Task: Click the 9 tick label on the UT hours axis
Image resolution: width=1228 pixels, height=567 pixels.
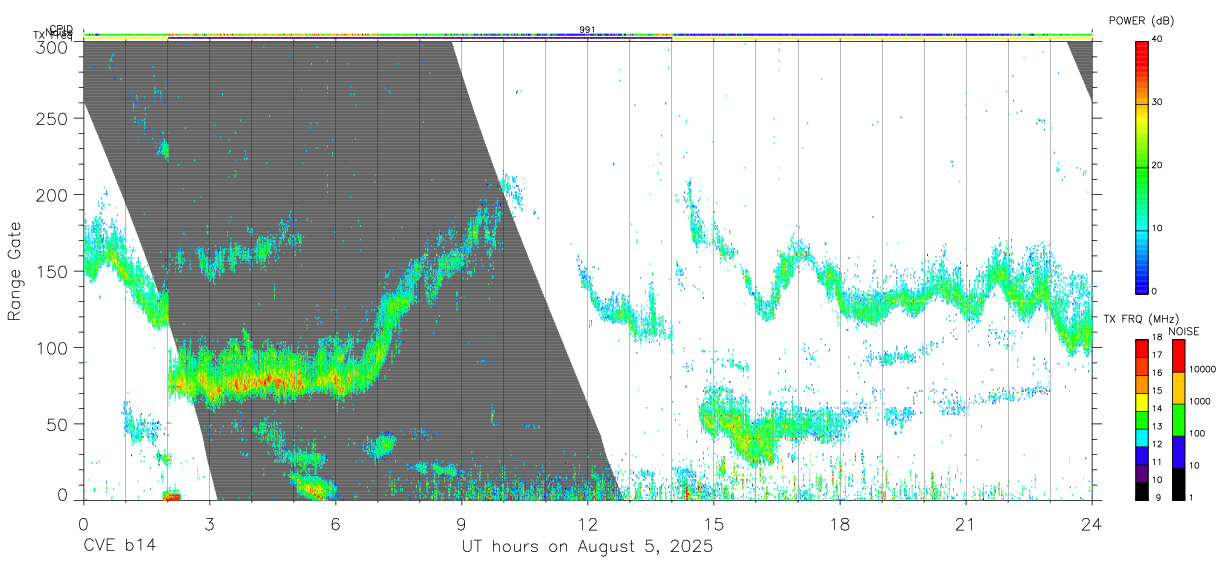Action: pos(461,524)
